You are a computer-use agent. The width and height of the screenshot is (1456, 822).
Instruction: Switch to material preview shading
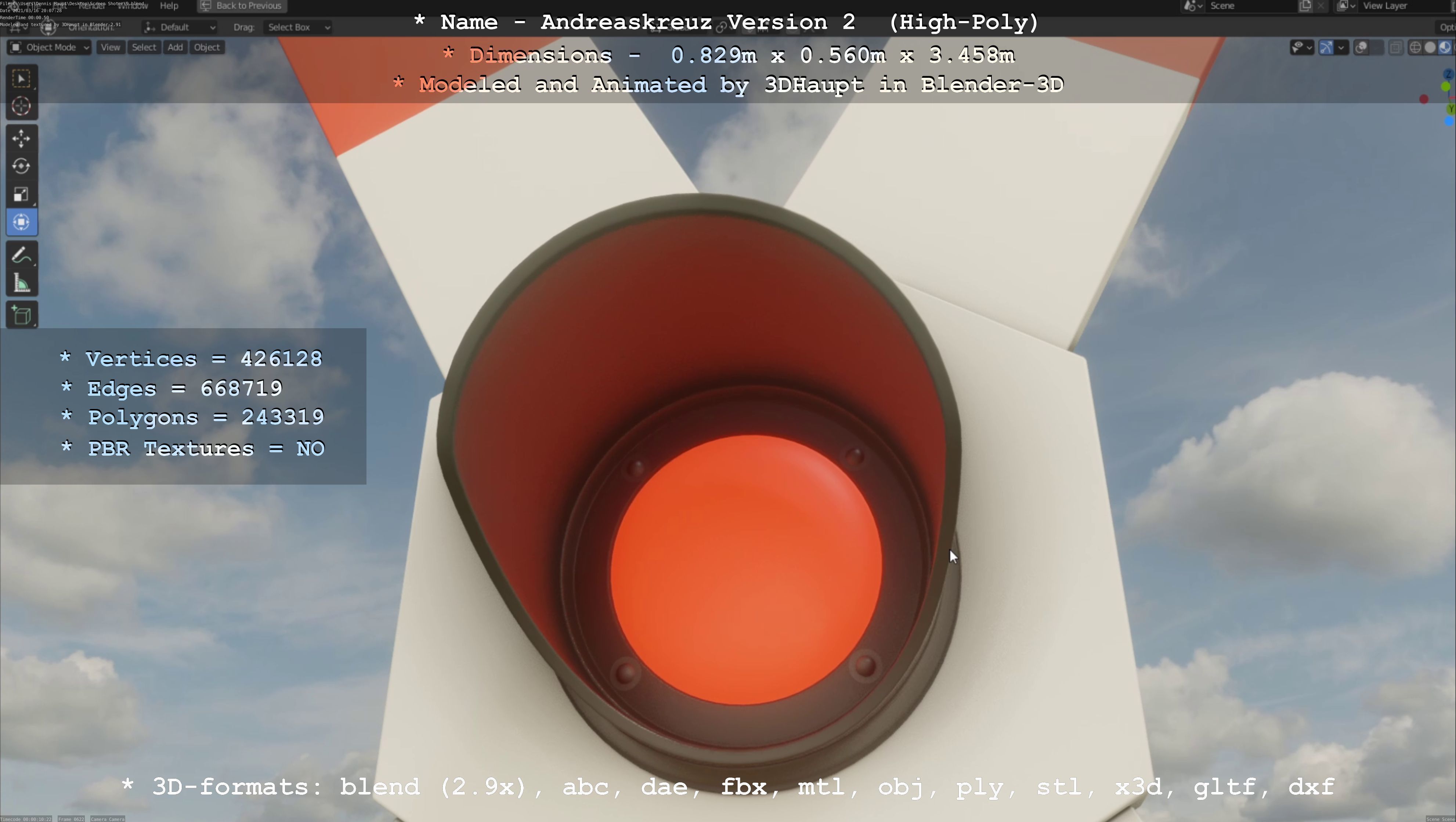pos(1445,47)
